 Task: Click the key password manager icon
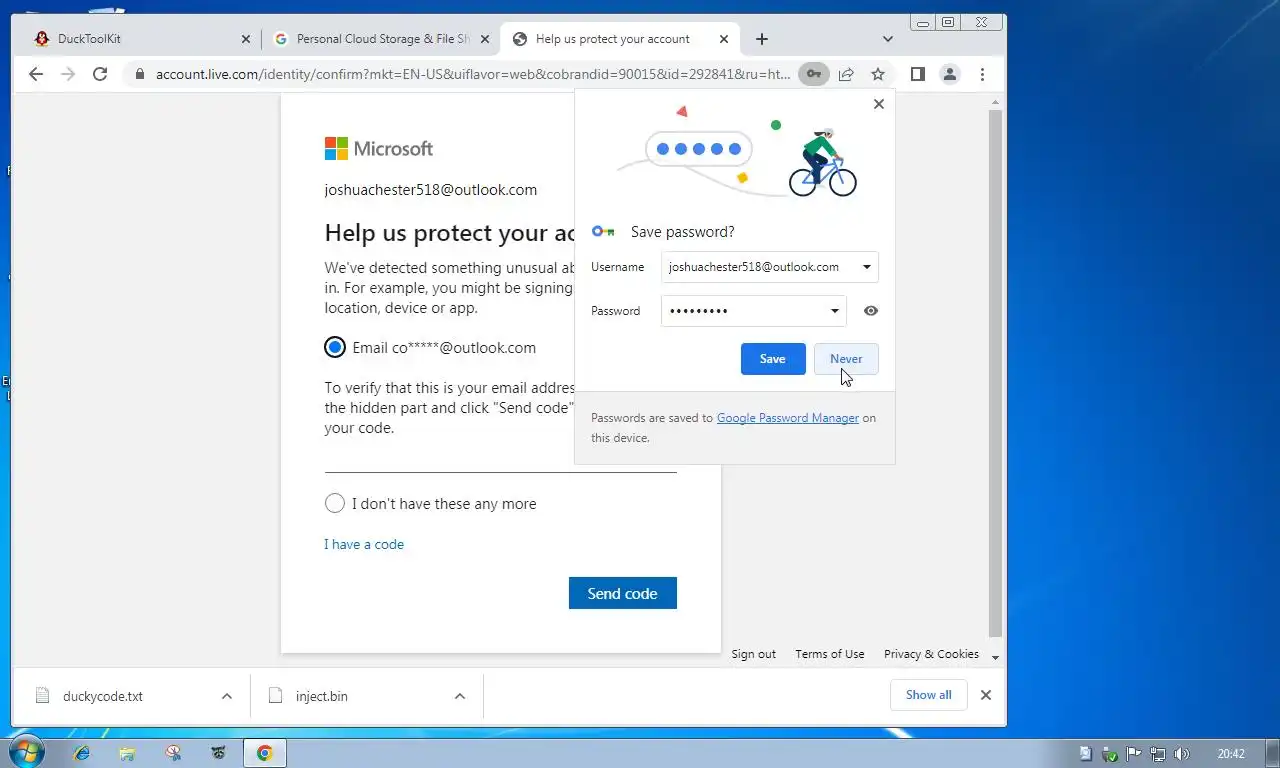(814, 74)
